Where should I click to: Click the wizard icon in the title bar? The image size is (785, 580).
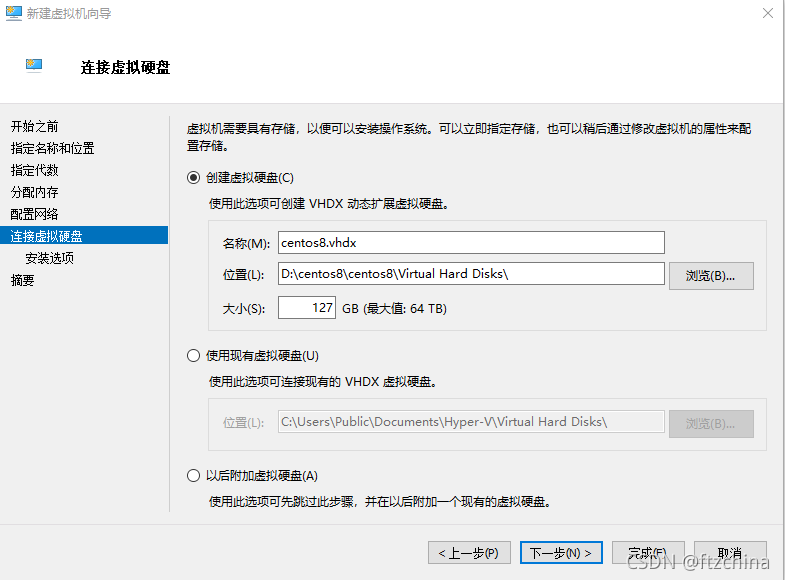pyautogui.click(x=14, y=14)
